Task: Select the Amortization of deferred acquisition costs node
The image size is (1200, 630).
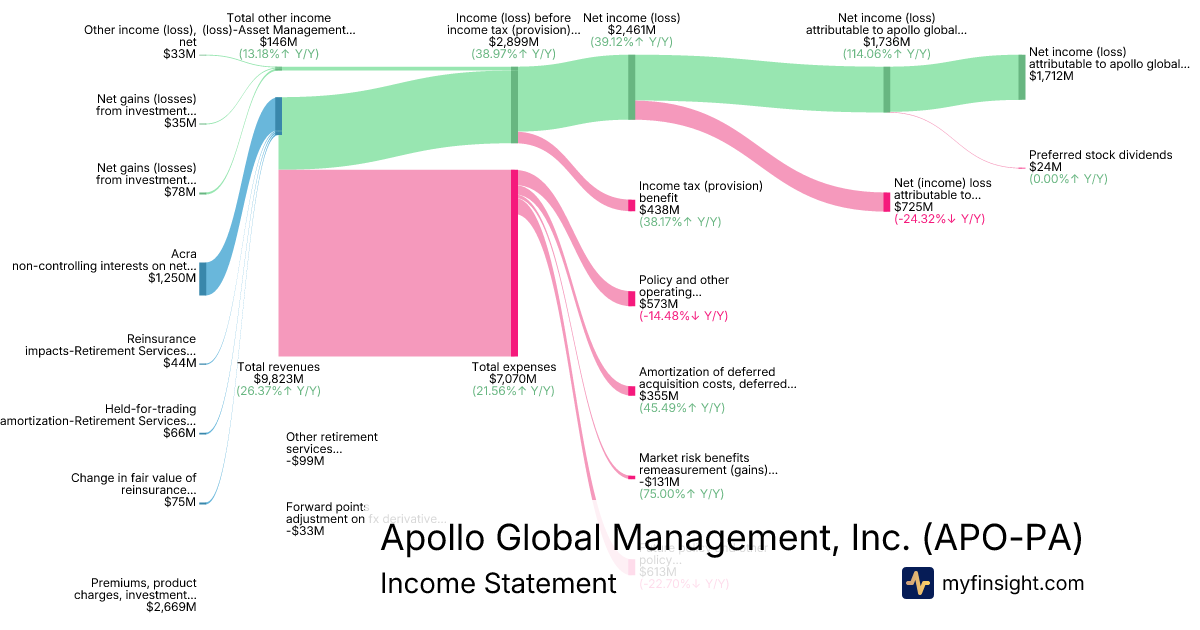Action: pos(632,388)
